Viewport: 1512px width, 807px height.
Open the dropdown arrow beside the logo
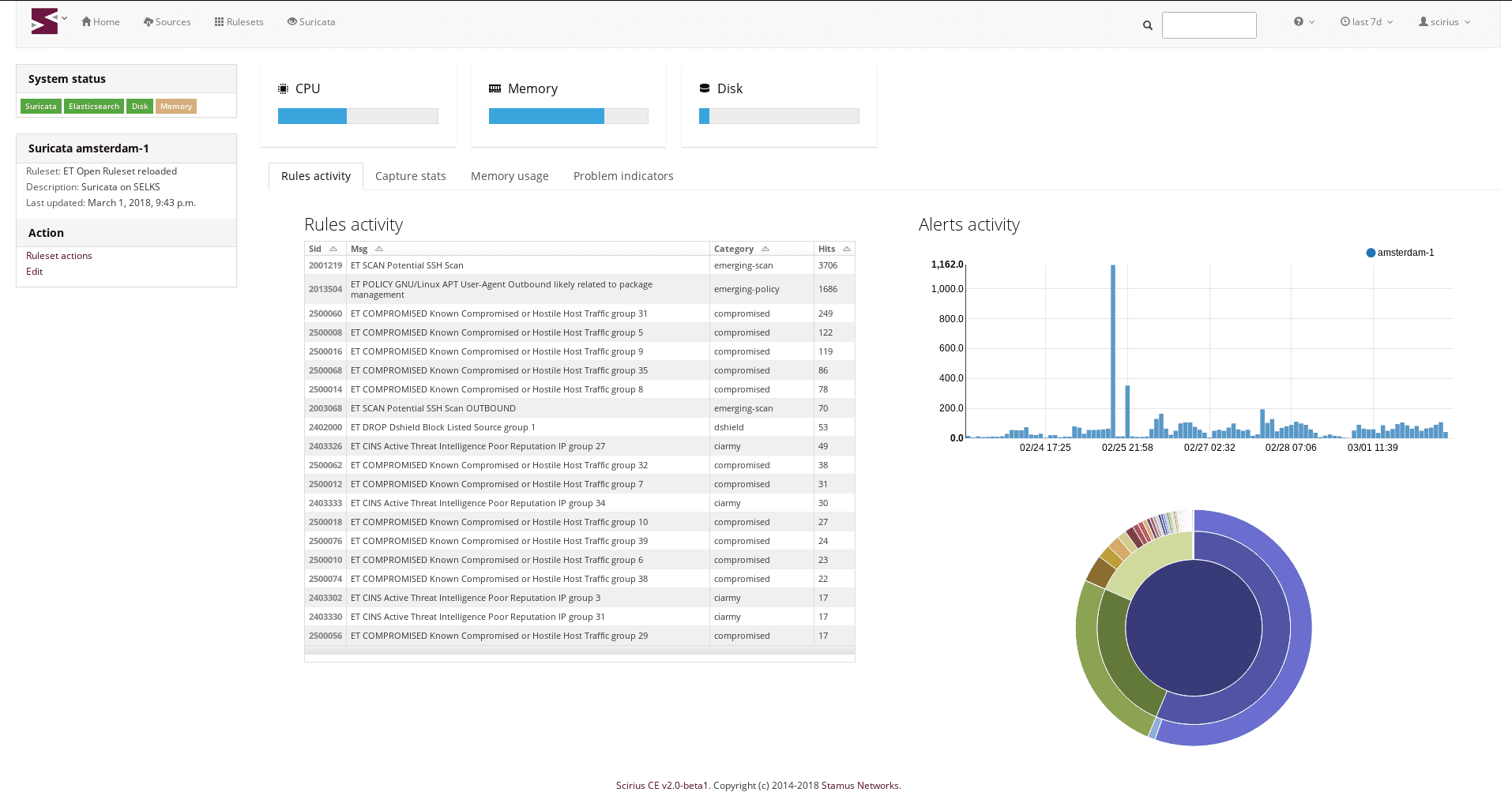[x=65, y=17]
